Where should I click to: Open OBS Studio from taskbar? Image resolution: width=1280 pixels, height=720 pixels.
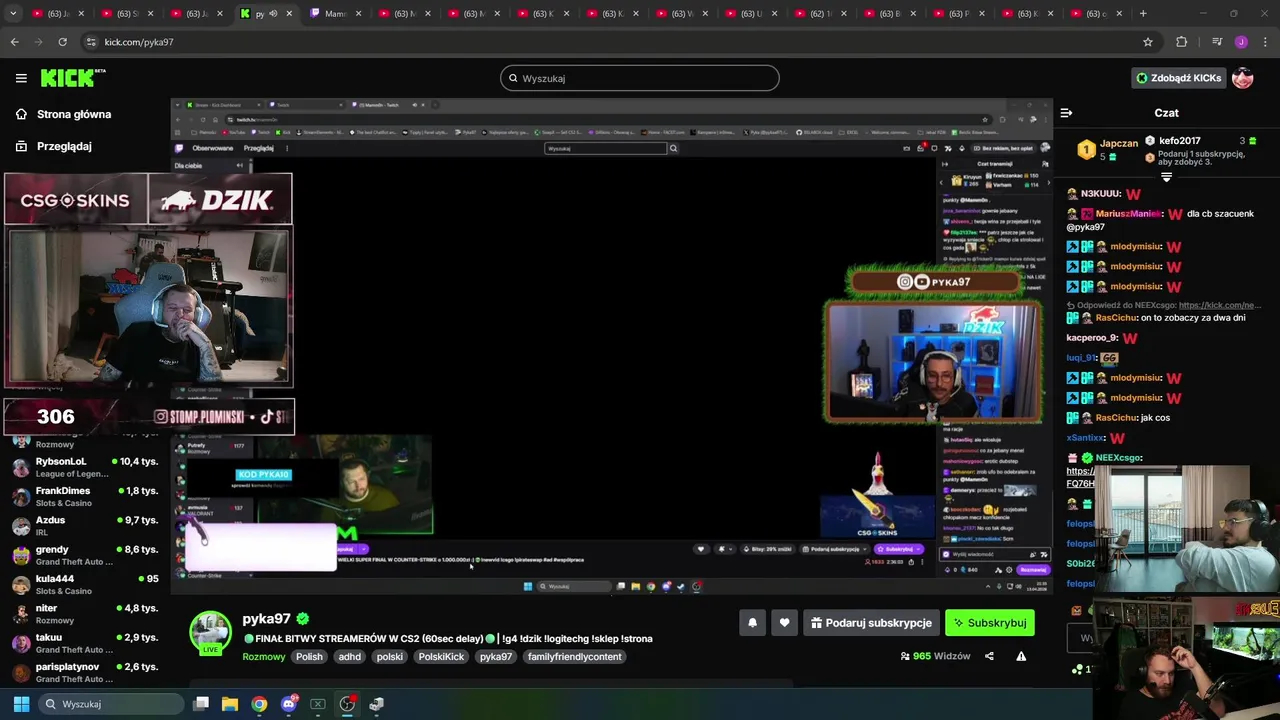tap(347, 704)
